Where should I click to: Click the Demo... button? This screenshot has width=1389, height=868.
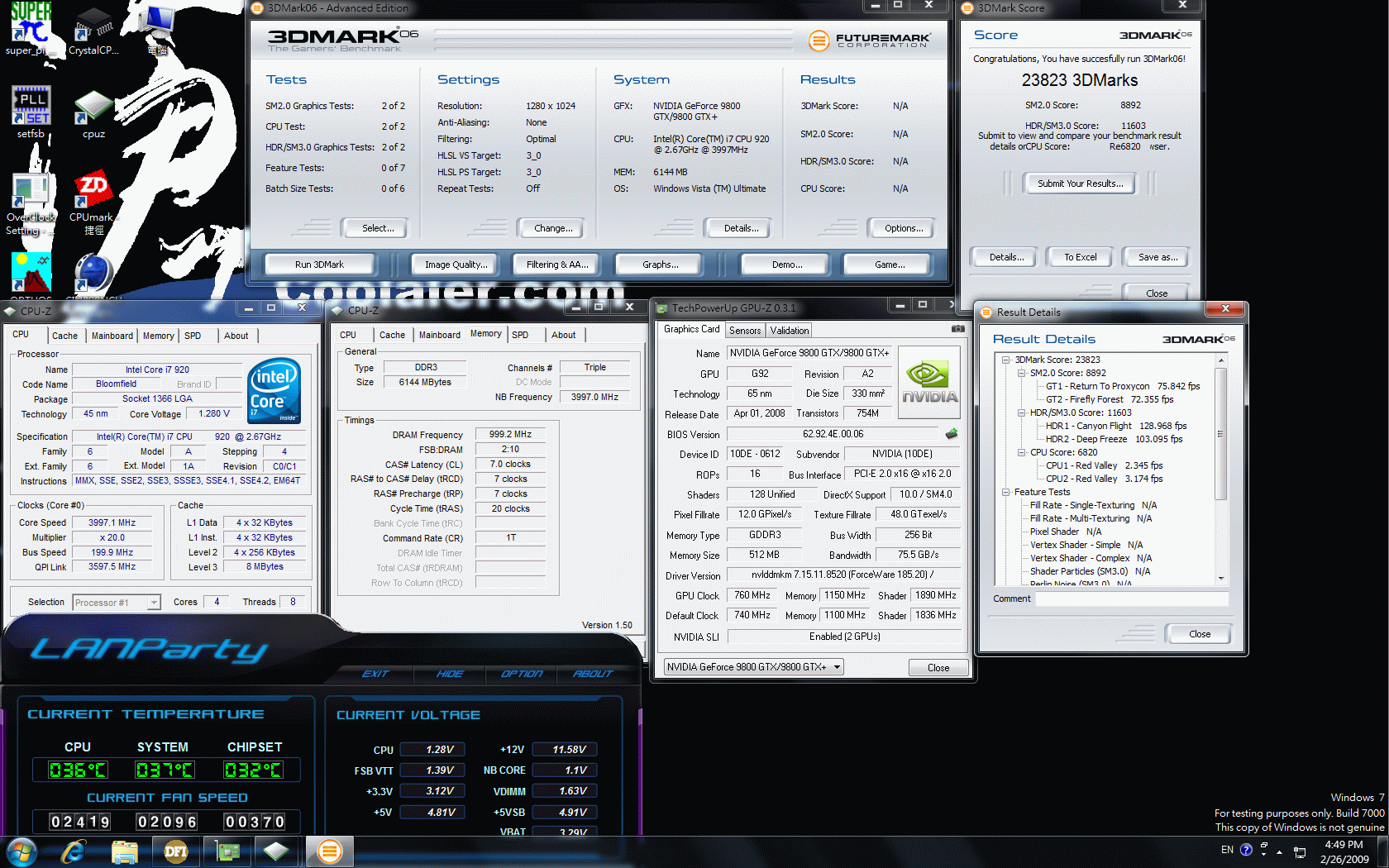pos(787,265)
